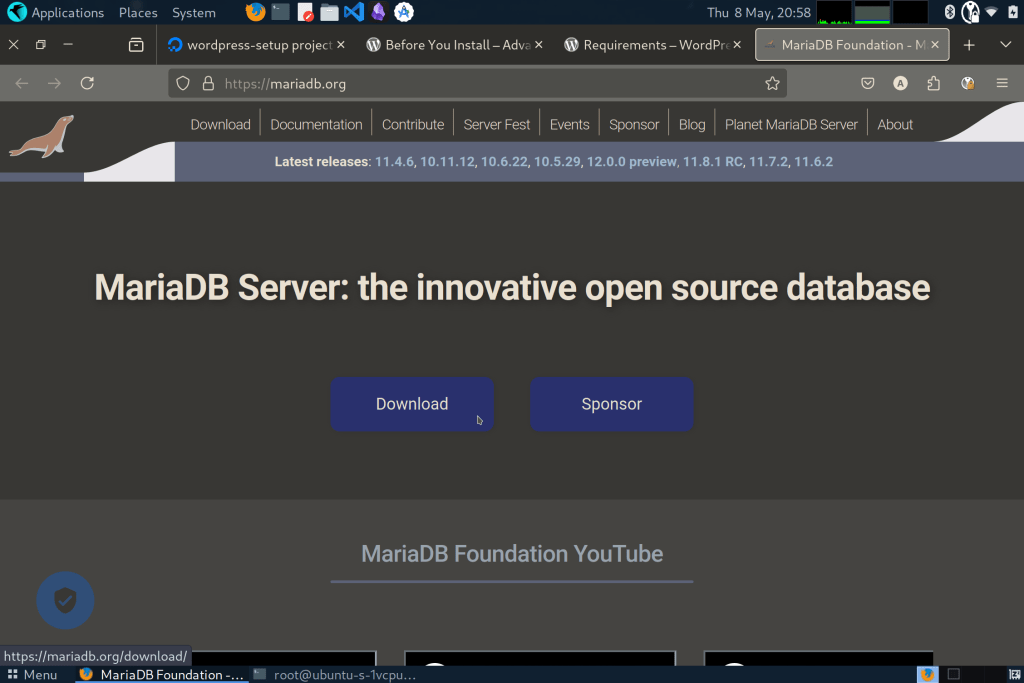Viewport: 1024px width, 683px height.
Task: Go back to the previous page
Action: [x=22, y=83]
